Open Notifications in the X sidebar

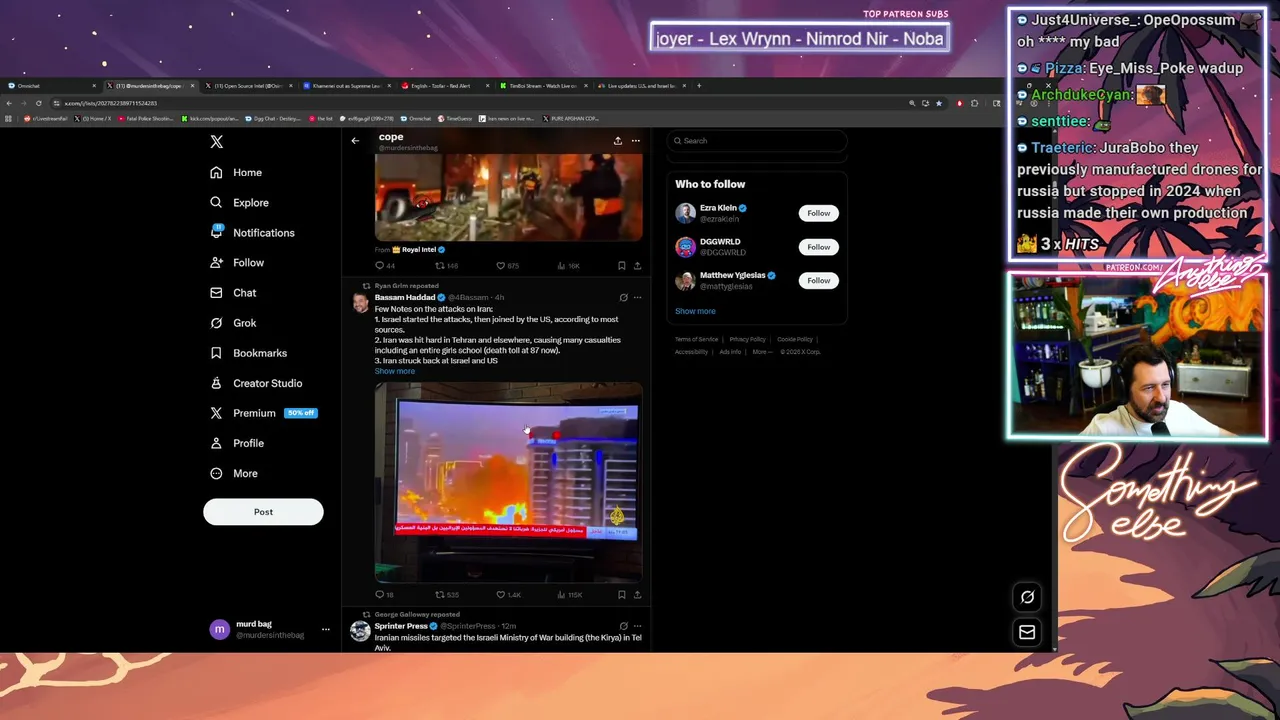(x=252, y=233)
